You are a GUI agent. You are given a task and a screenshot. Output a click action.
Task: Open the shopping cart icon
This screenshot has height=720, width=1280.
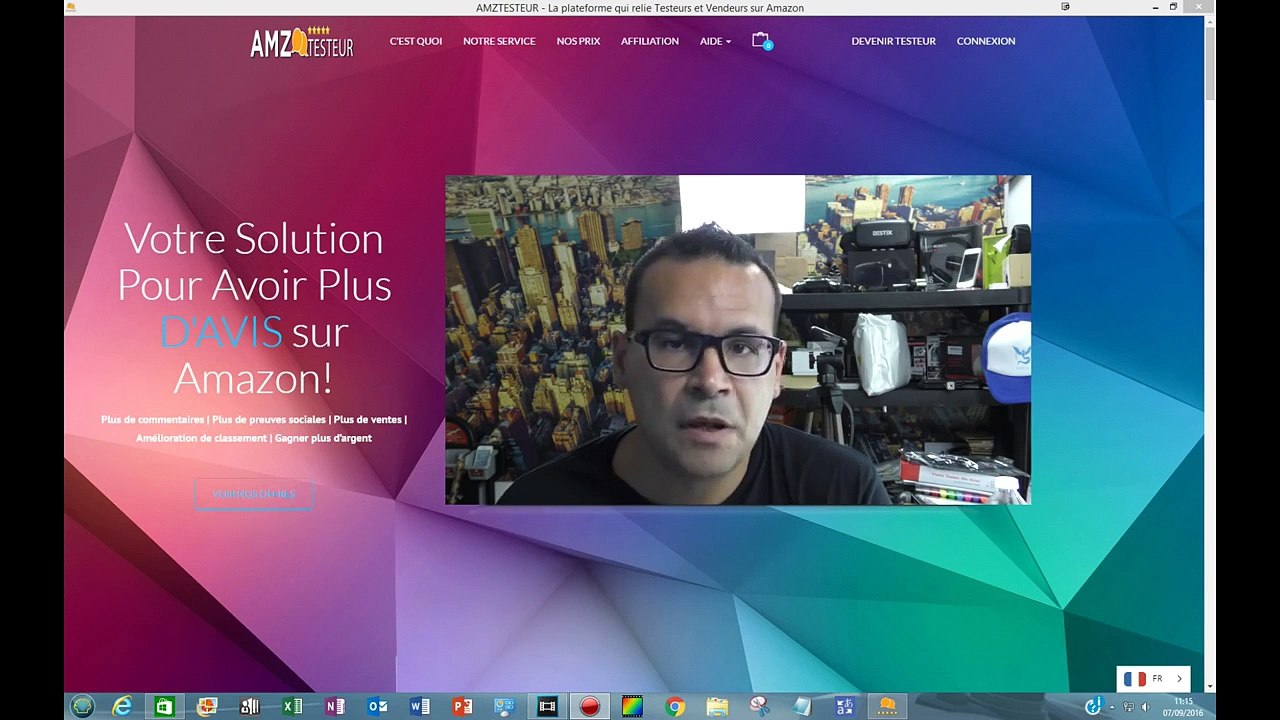[762, 41]
